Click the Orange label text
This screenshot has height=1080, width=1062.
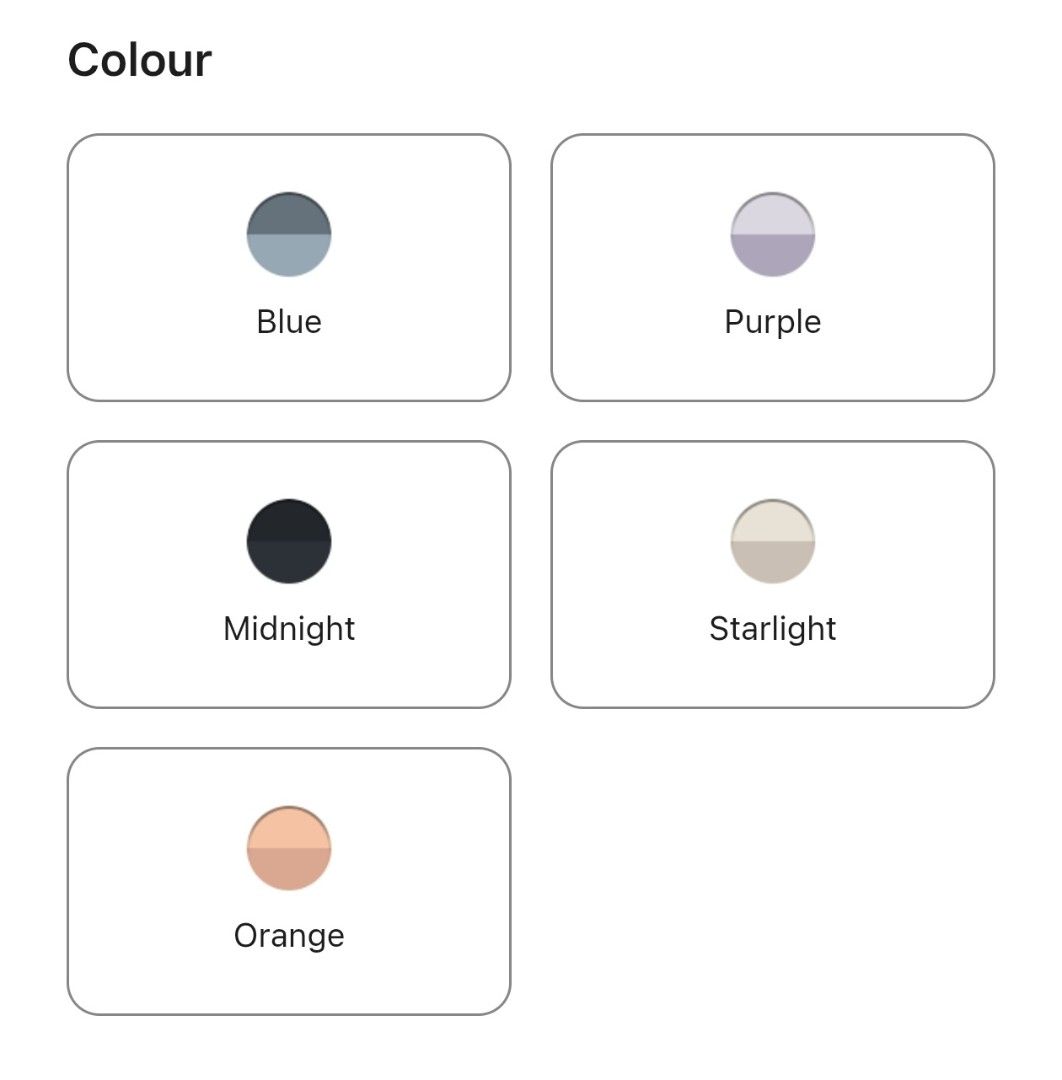[x=289, y=935]
